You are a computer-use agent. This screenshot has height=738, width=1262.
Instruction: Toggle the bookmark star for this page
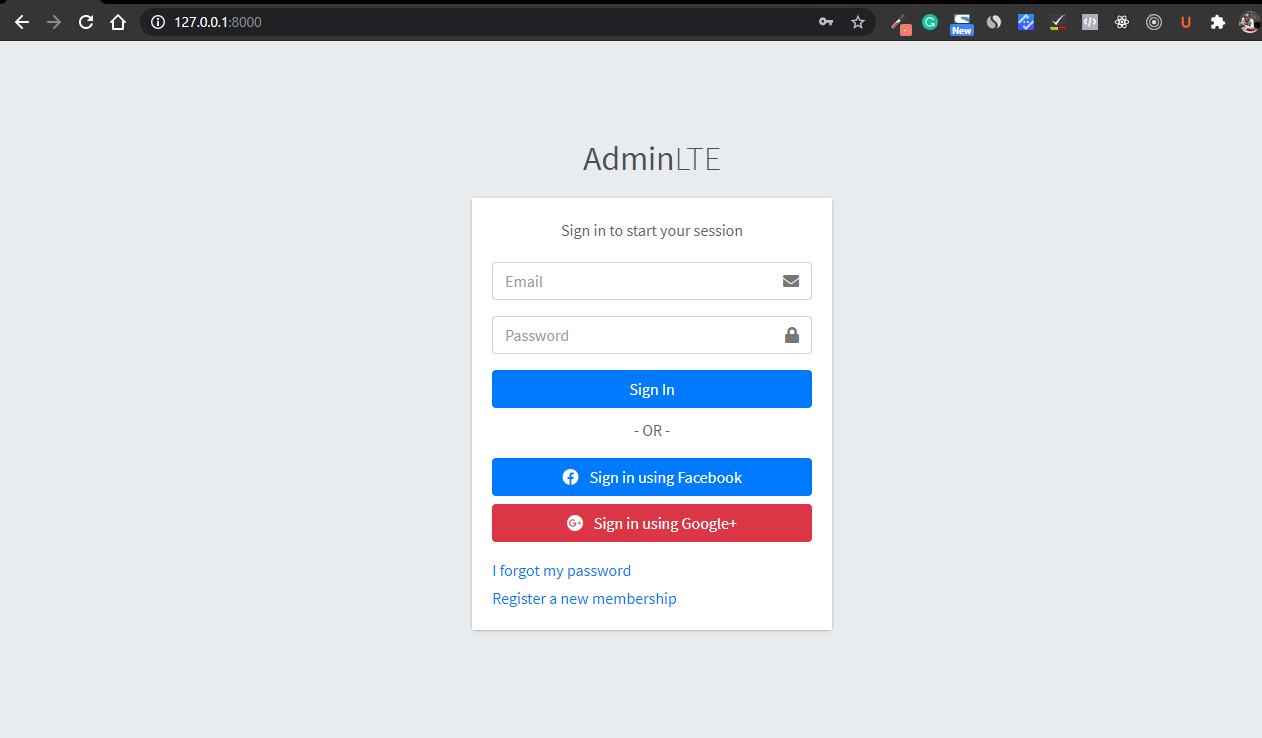858,21
